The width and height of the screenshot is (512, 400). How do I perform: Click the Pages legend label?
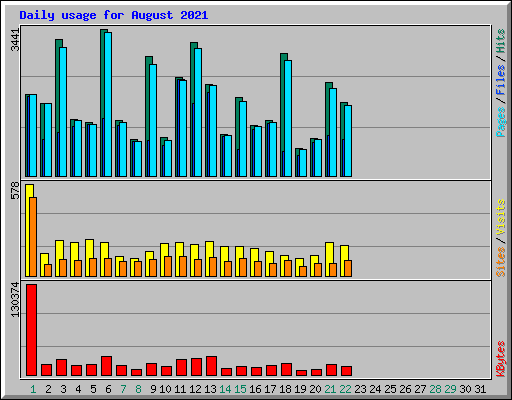500,122
